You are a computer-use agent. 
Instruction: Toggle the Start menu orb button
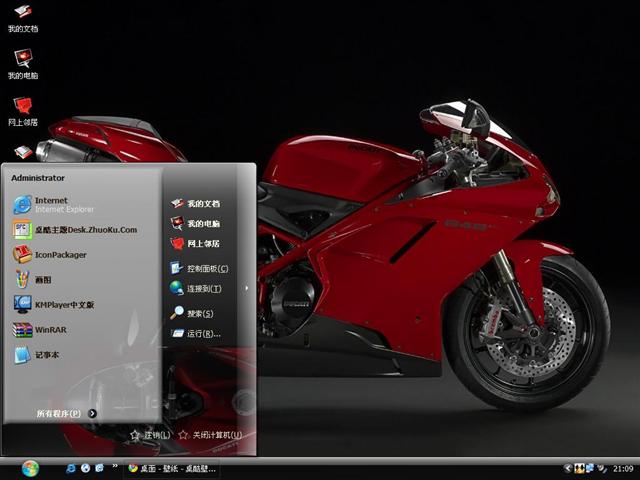tap(29, 468)
